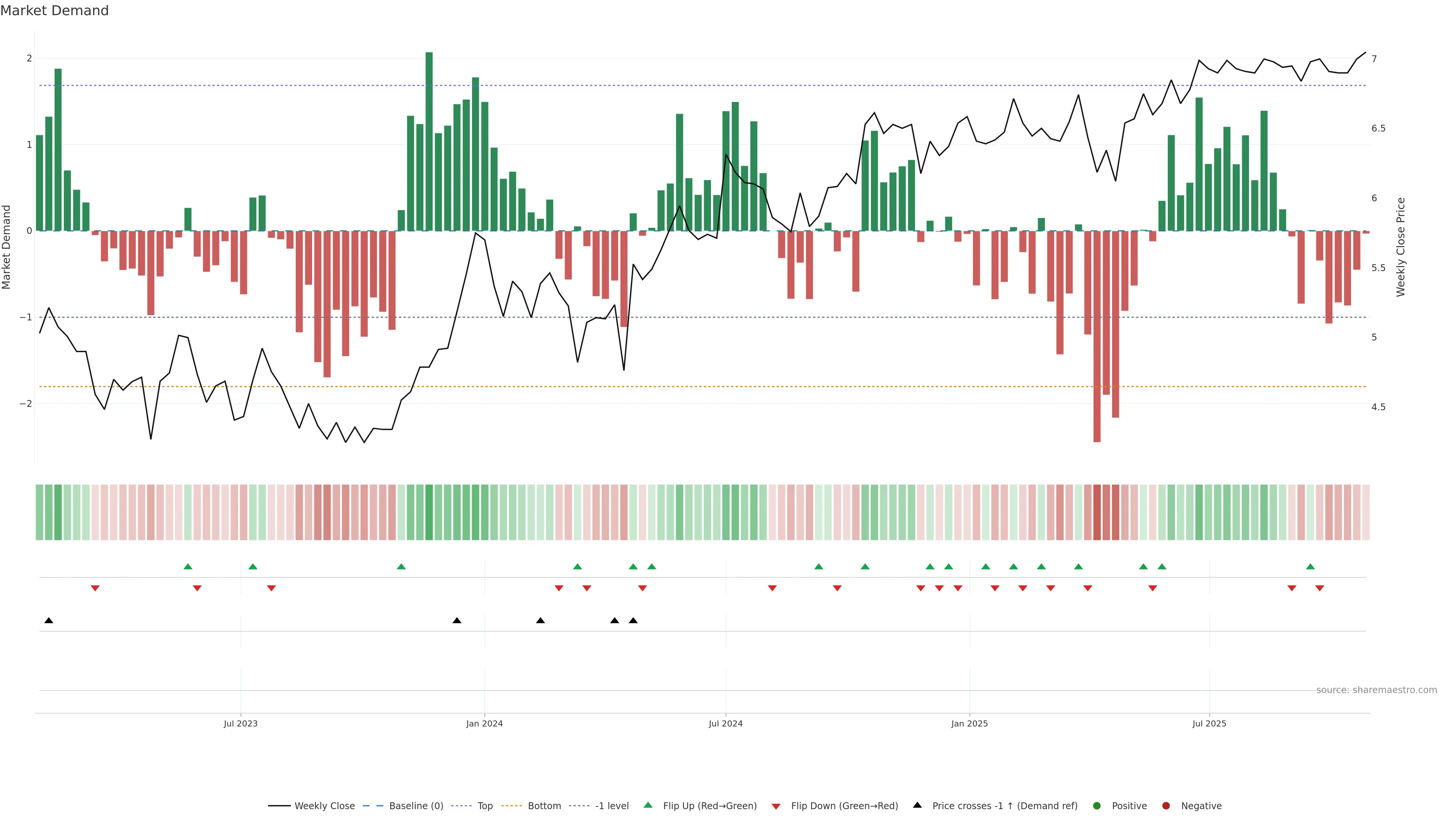Click the Market Demand chart title
This screenshot has height=819, width=1456.
click(x=54, y=11)
